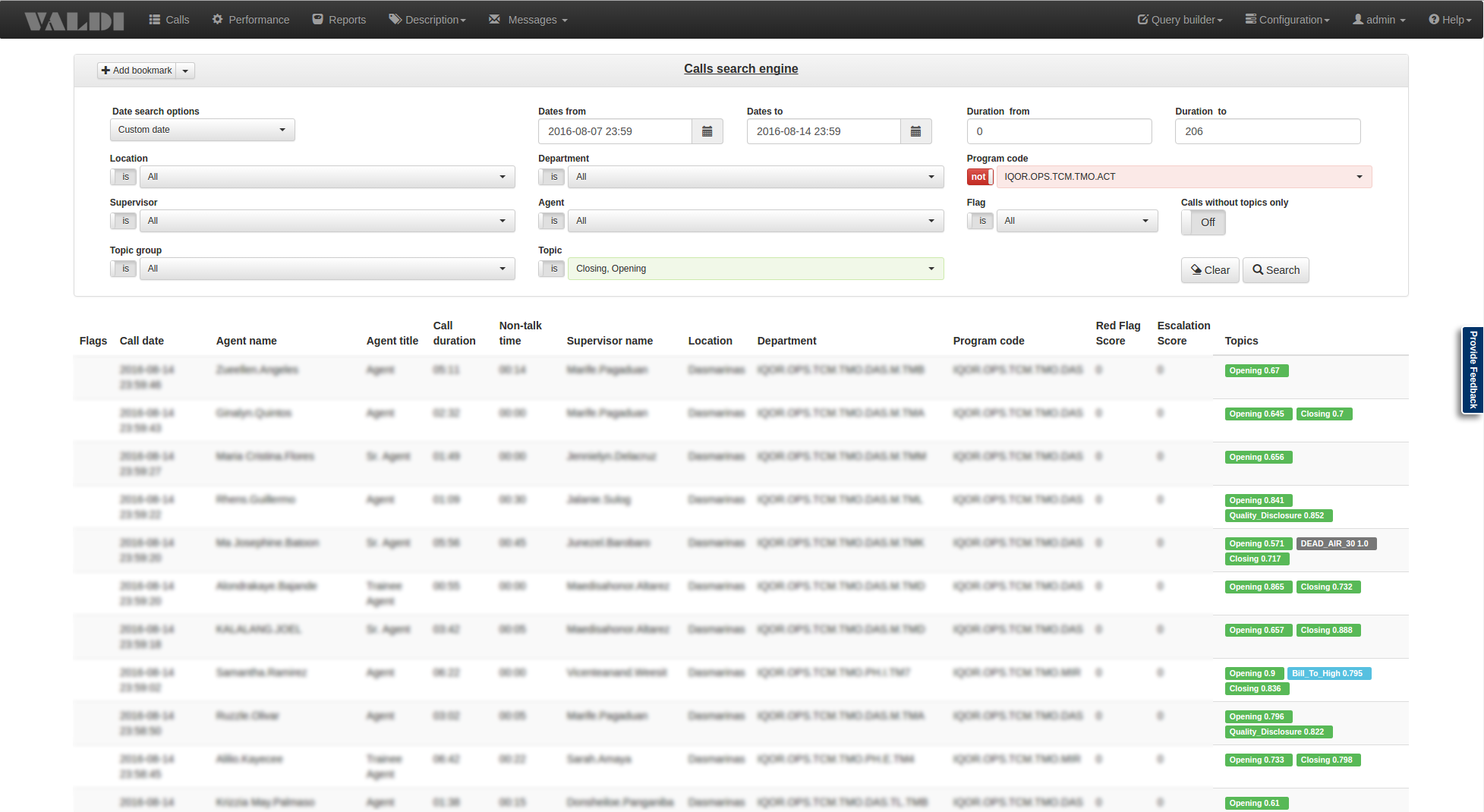1484x812 pixels.
Task: Sort by Escalation Score column header
Action: [x=1183, y=333]
